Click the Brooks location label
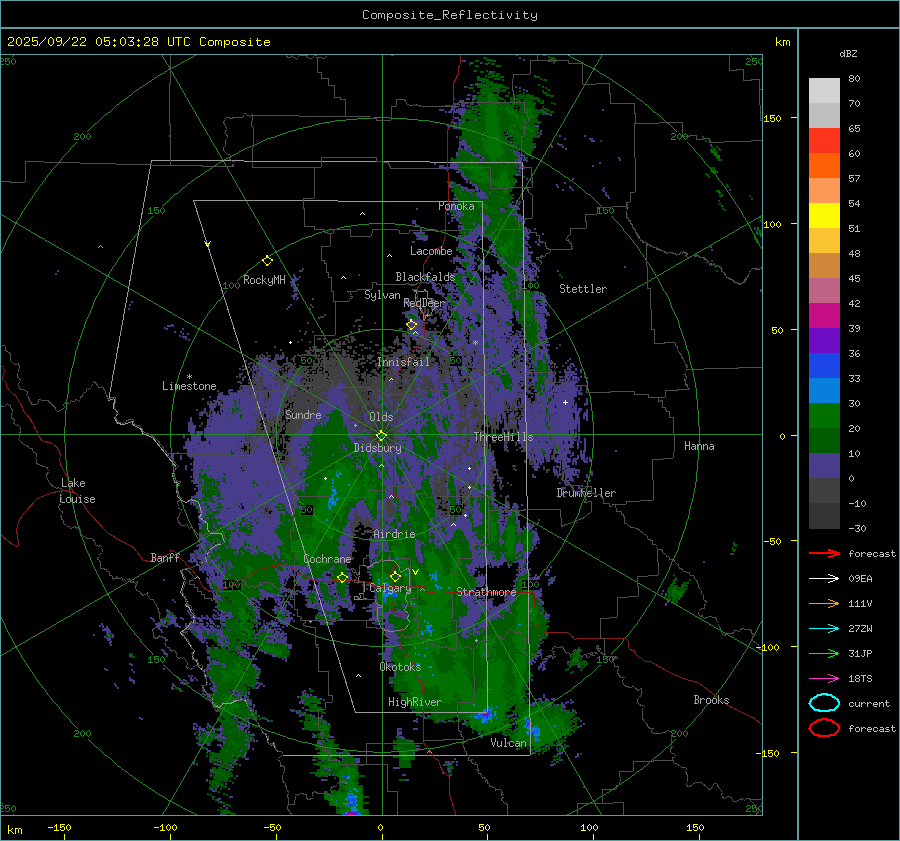This screenshot has height=841, width=900. [711, 700]
